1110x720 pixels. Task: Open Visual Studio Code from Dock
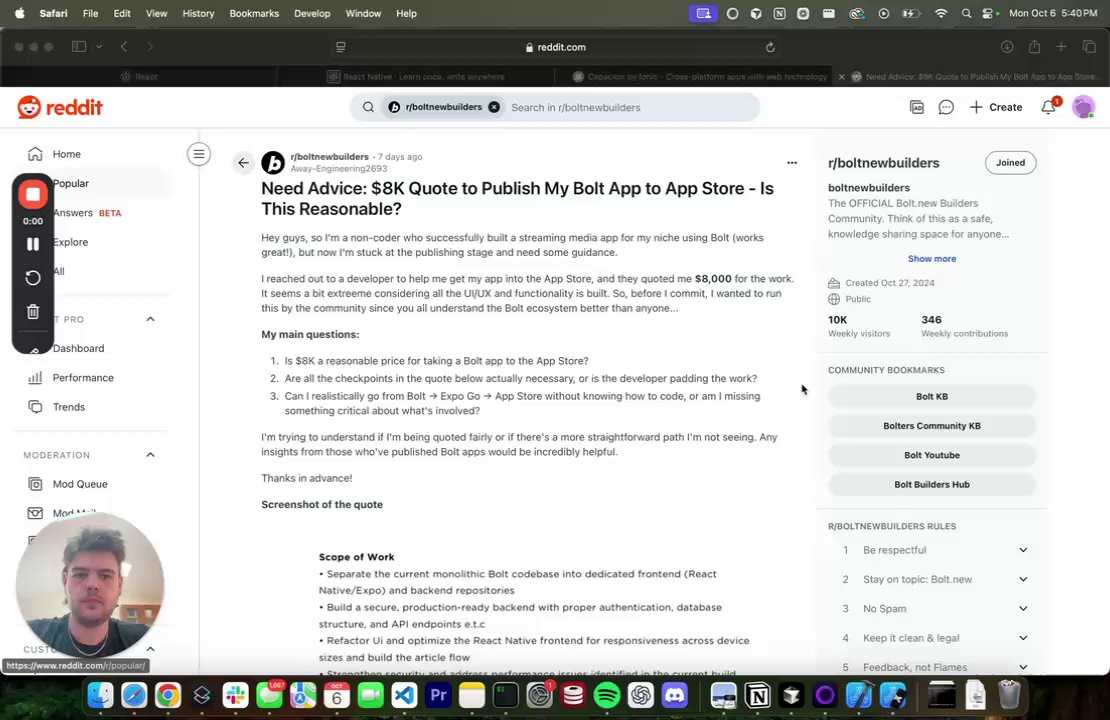404,695
